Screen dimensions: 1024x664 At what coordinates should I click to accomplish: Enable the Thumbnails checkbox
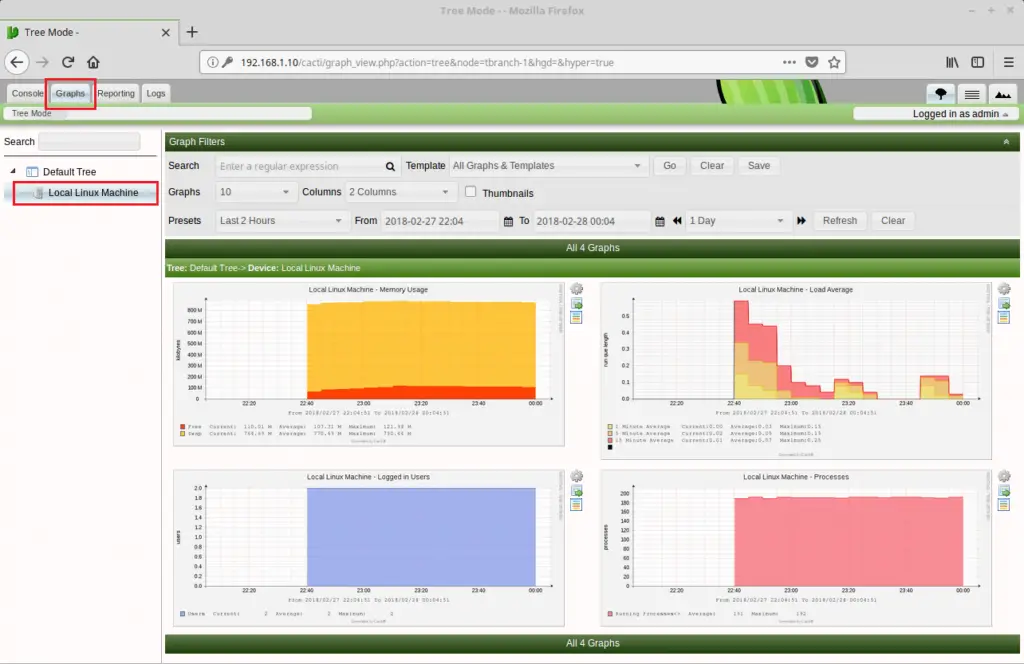(470, 192)
